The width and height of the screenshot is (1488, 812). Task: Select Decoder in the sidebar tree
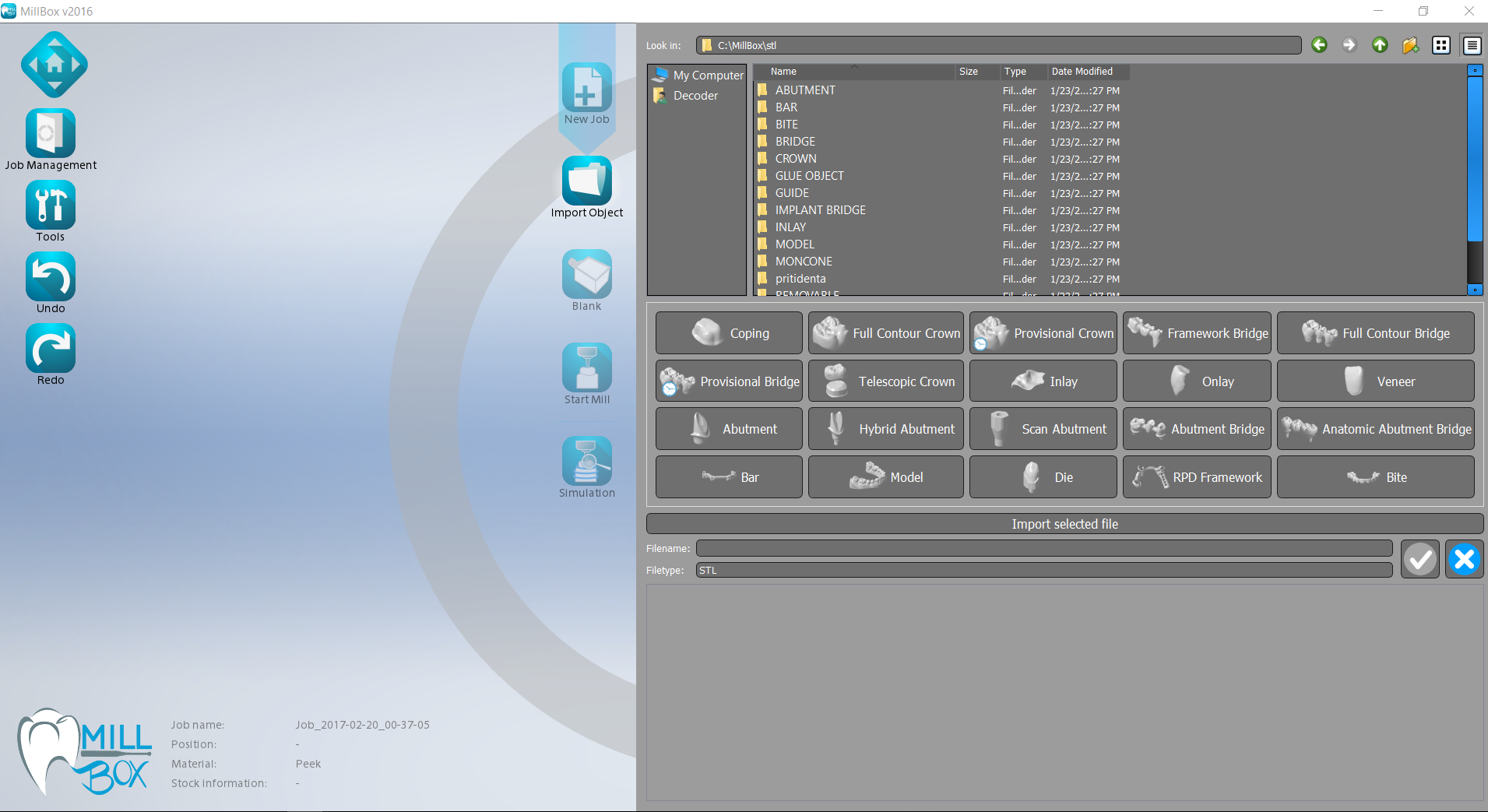tap(695, 95)
